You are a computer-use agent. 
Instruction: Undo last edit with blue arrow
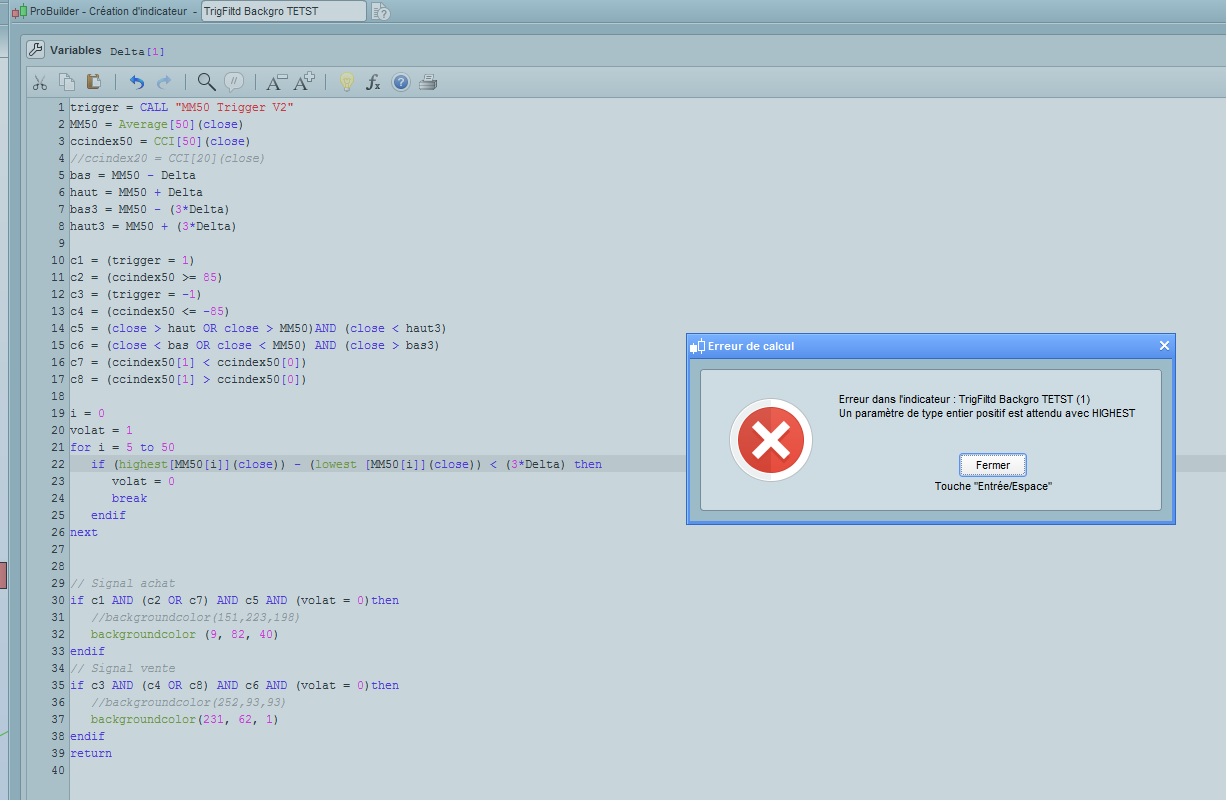coord(137,82)
